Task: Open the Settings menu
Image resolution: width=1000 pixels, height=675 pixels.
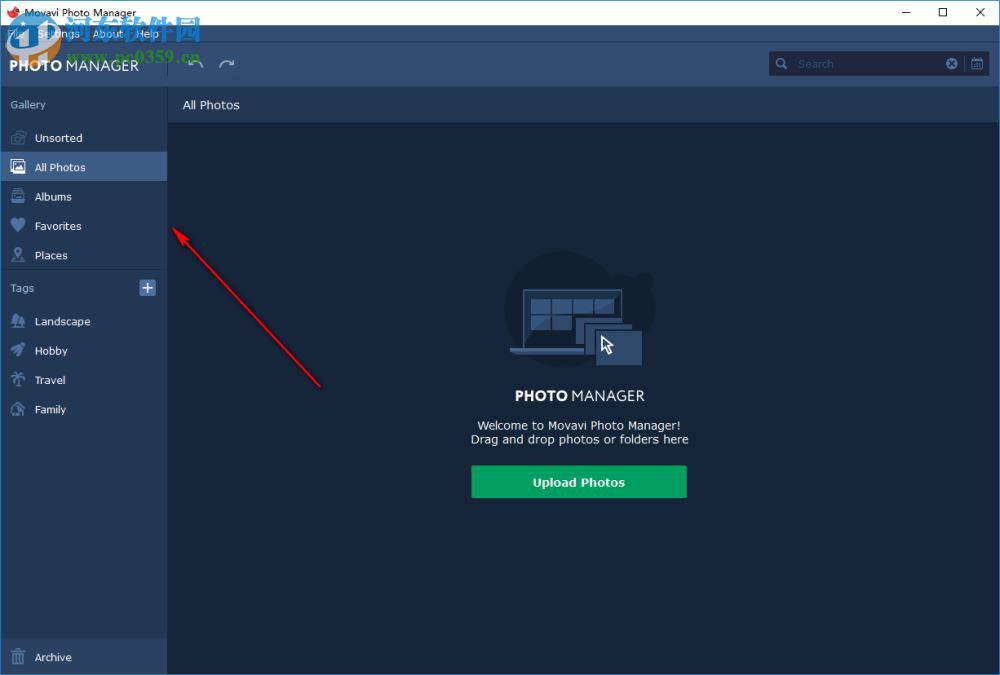Action: pos(58,34)
